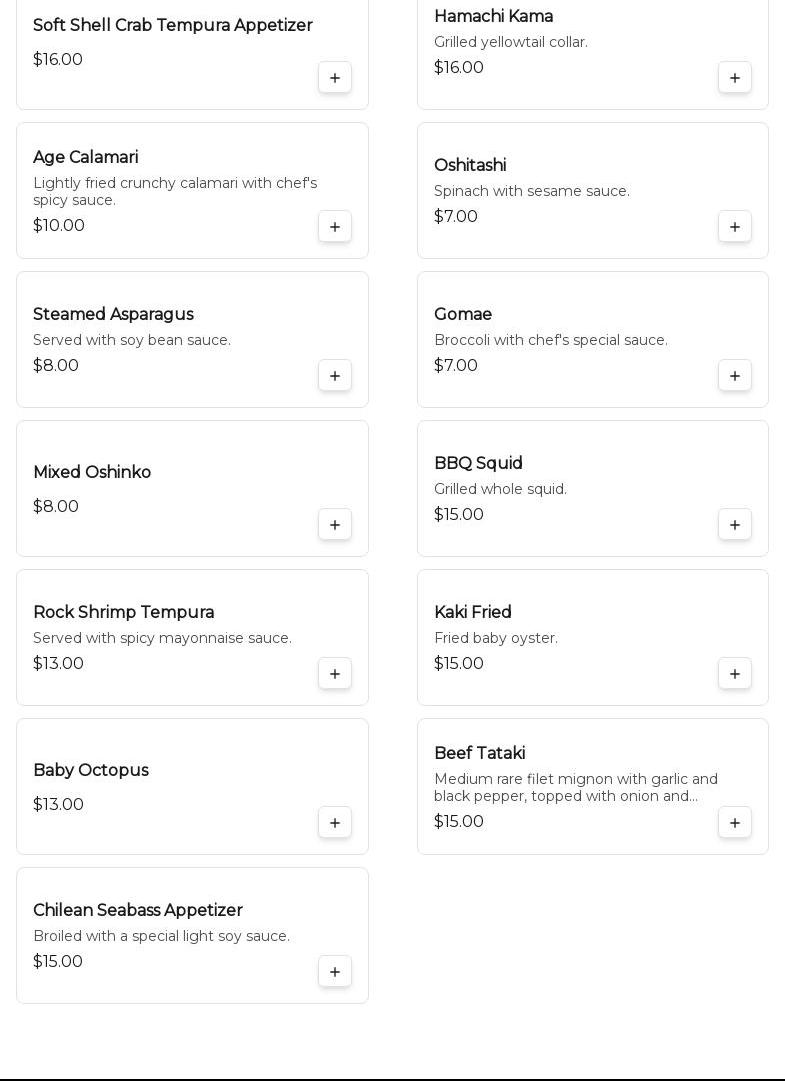
Task: Open Beef Tataki item title
Action: tap(479, 753)
